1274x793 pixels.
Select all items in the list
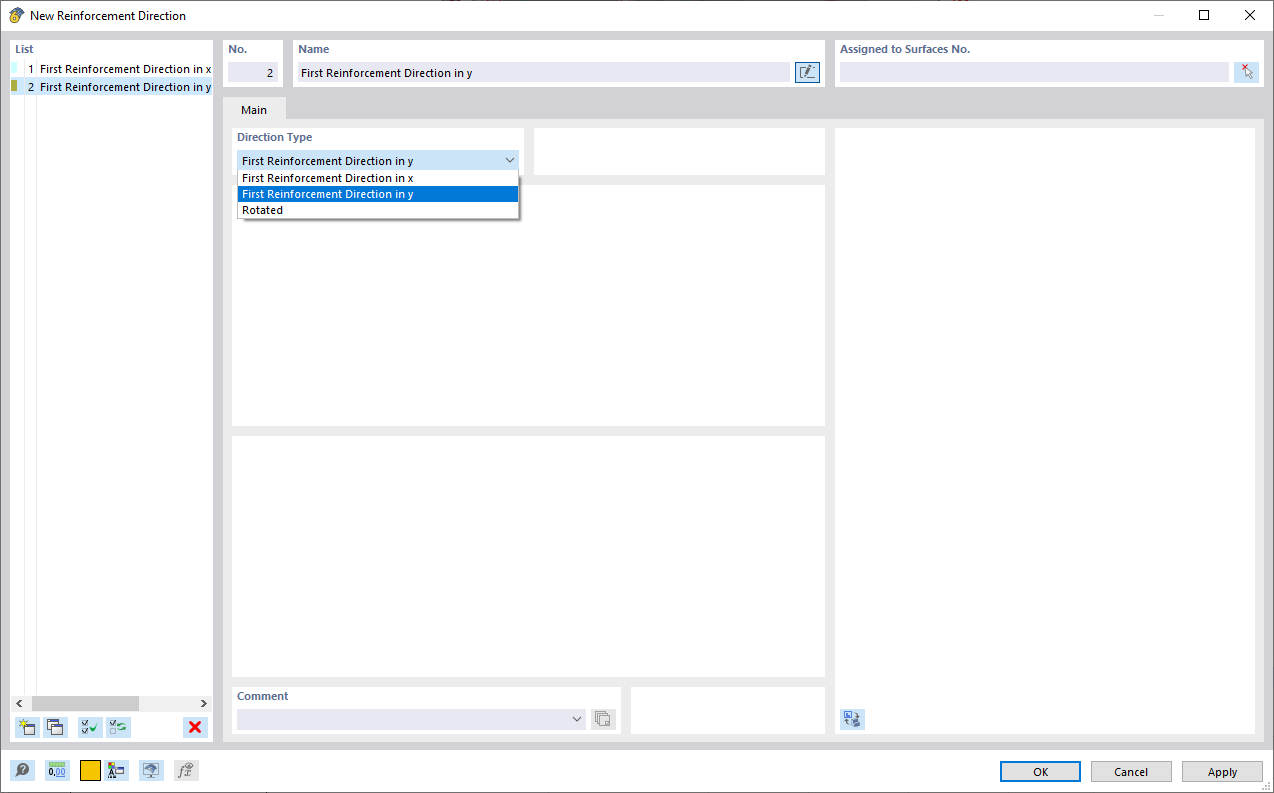pos(88,727)
